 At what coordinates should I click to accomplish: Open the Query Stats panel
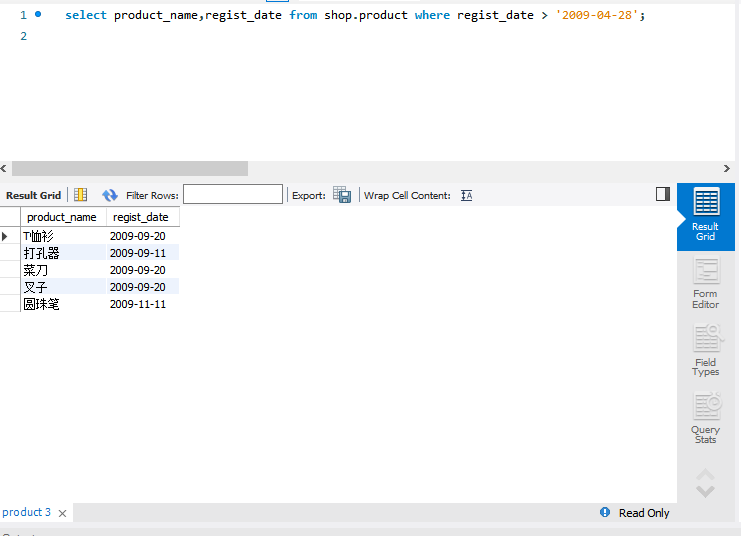pos(706,418)
